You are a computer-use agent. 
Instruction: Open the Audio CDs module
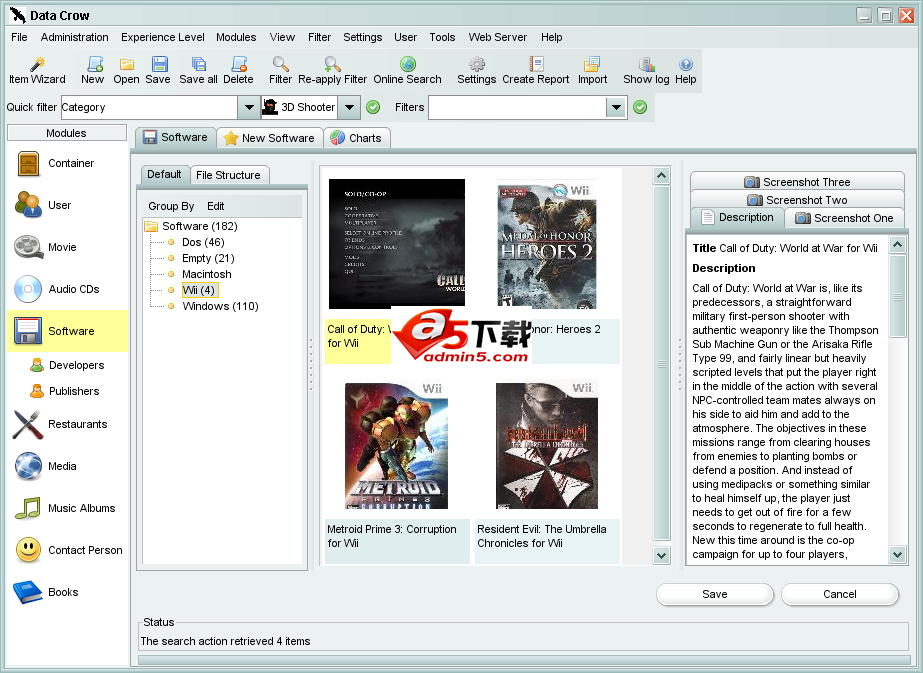(28, 289)
